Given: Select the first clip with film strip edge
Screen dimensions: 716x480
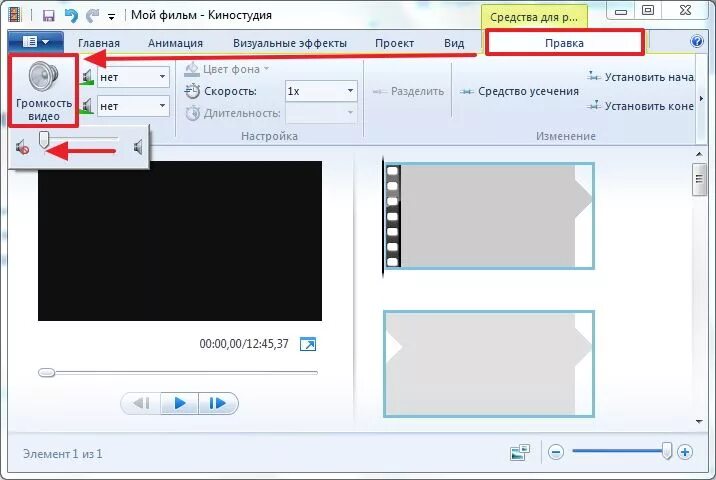Looking at the screenshot, I should click(489, 216).
